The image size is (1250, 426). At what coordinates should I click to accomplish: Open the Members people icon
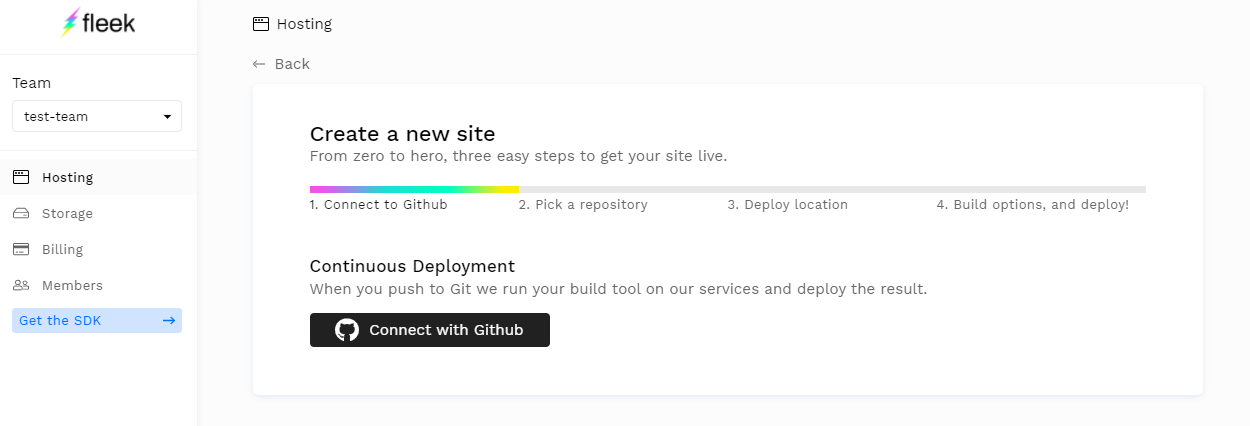pos(21,285)
